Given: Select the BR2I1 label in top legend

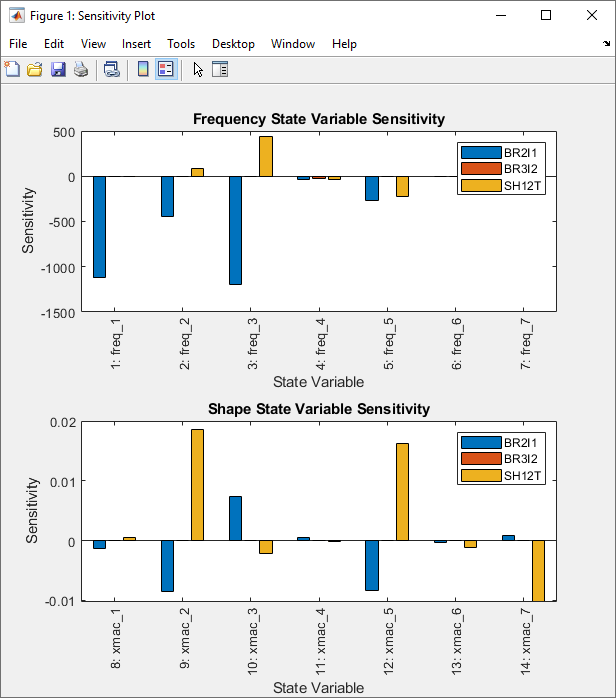Looking at the screenshot, I should coord(520,153).
